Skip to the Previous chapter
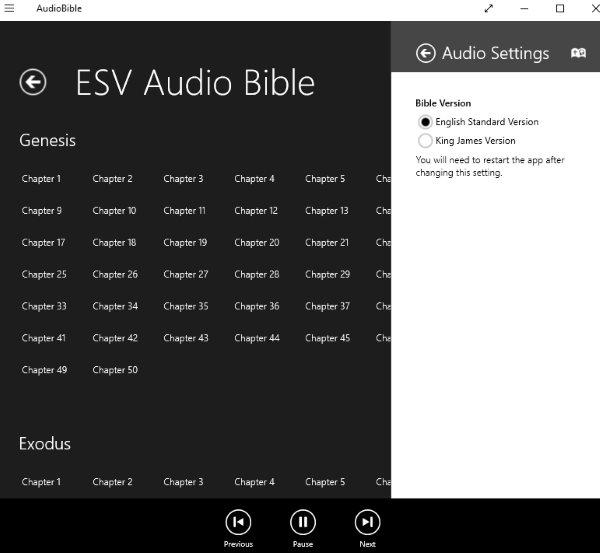This screenshot has height=553, width=600. [x=238, y=521]
